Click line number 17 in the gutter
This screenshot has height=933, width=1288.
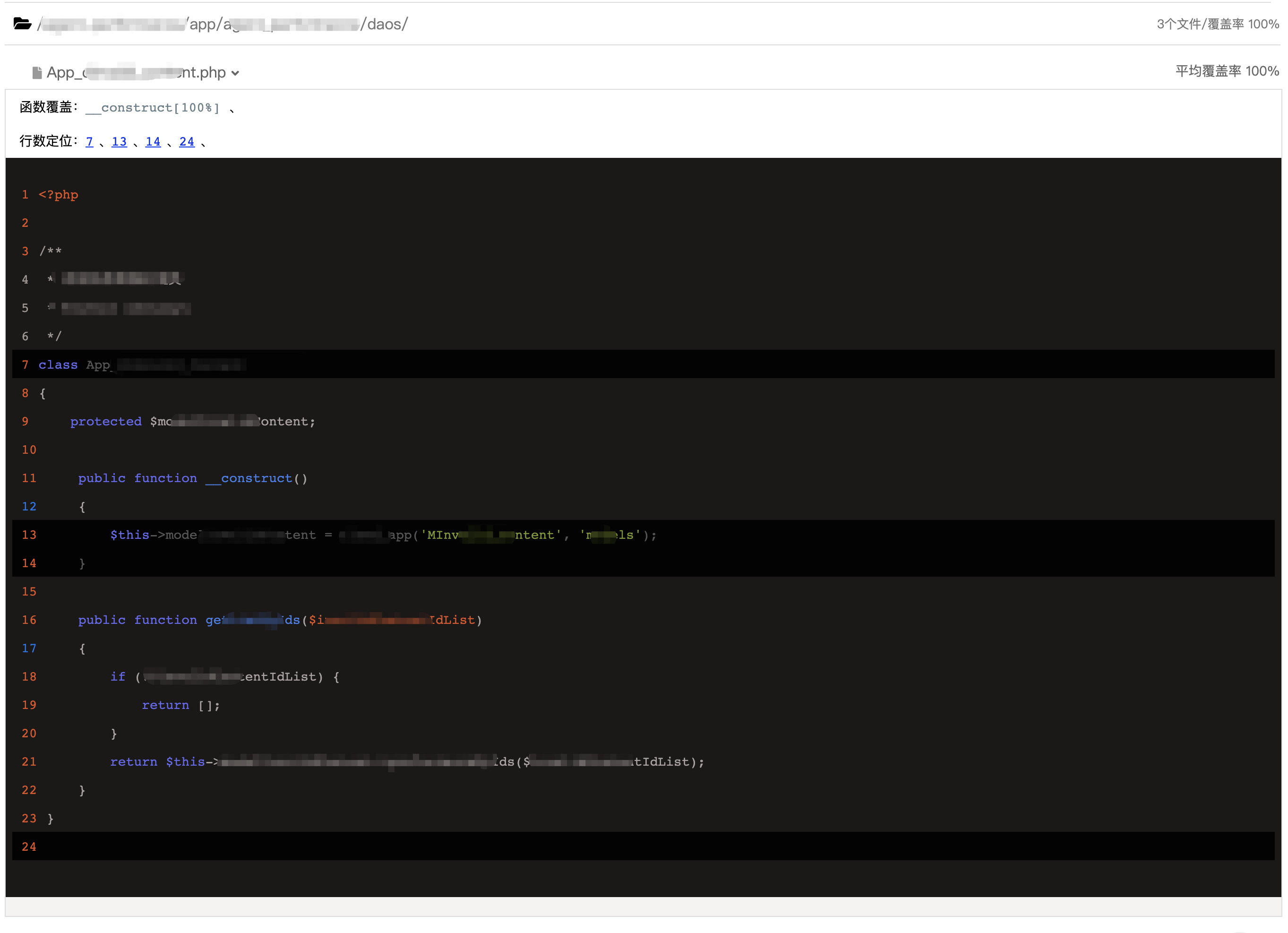pyautogui.click(x=29, y=648)
